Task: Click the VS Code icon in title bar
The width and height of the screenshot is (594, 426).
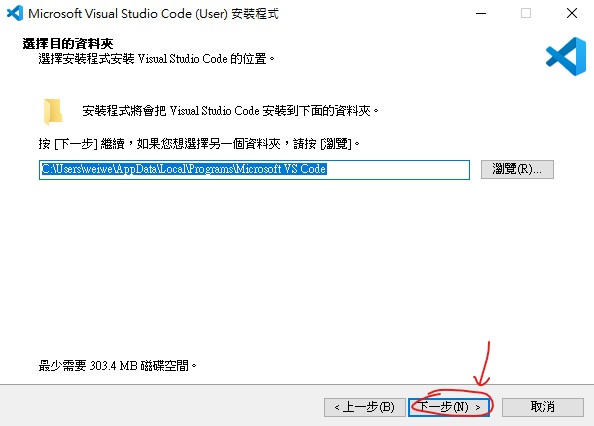Action: (15, 13)
